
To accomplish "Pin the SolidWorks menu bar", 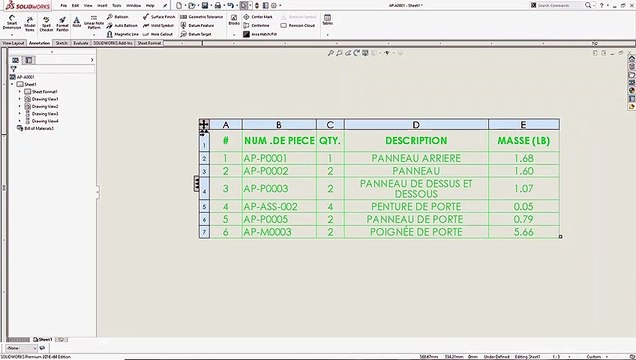I will coord(165,6).
